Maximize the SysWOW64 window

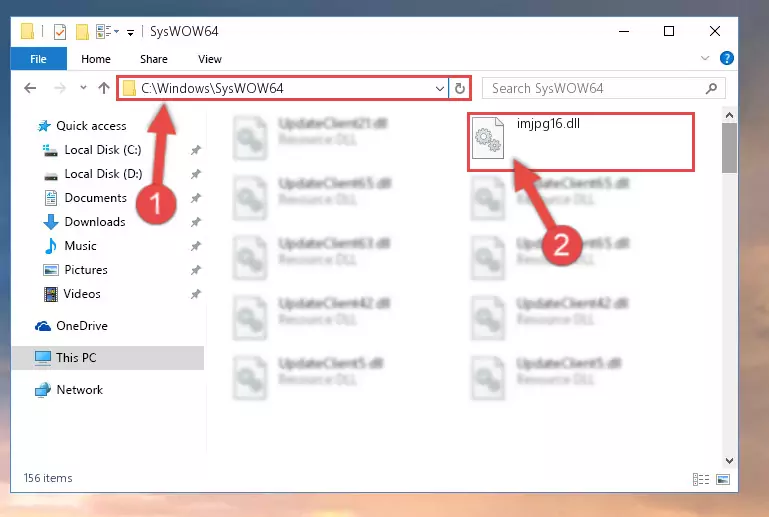pos(668,31)
